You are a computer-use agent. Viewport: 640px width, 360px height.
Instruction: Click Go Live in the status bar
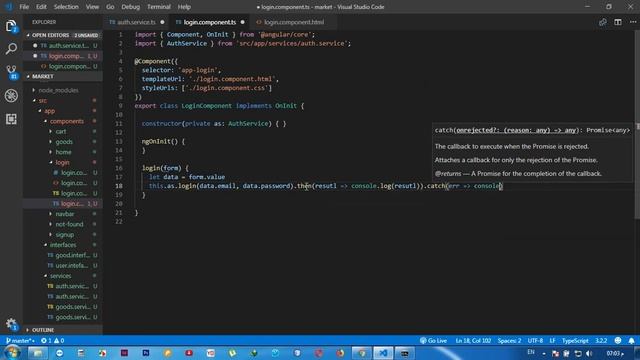(x=433, y=340)
